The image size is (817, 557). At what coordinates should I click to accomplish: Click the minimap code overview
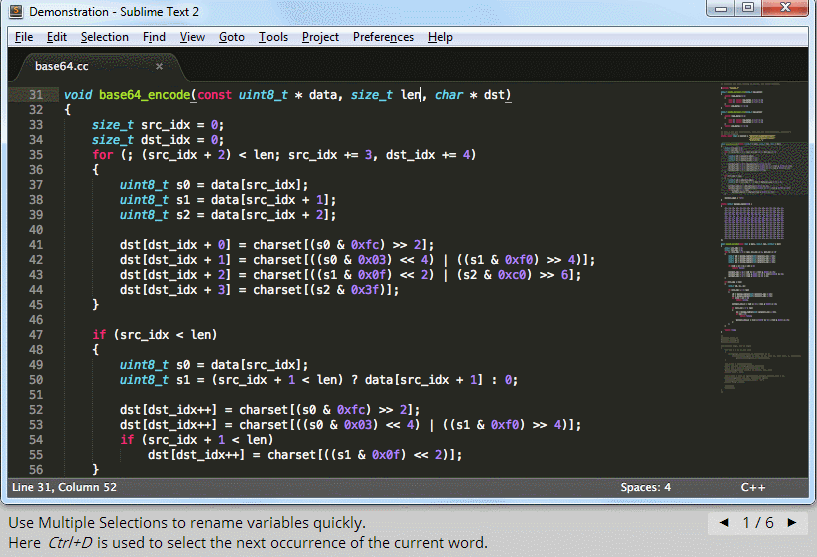pyautogui.click(x=763, y=237)
